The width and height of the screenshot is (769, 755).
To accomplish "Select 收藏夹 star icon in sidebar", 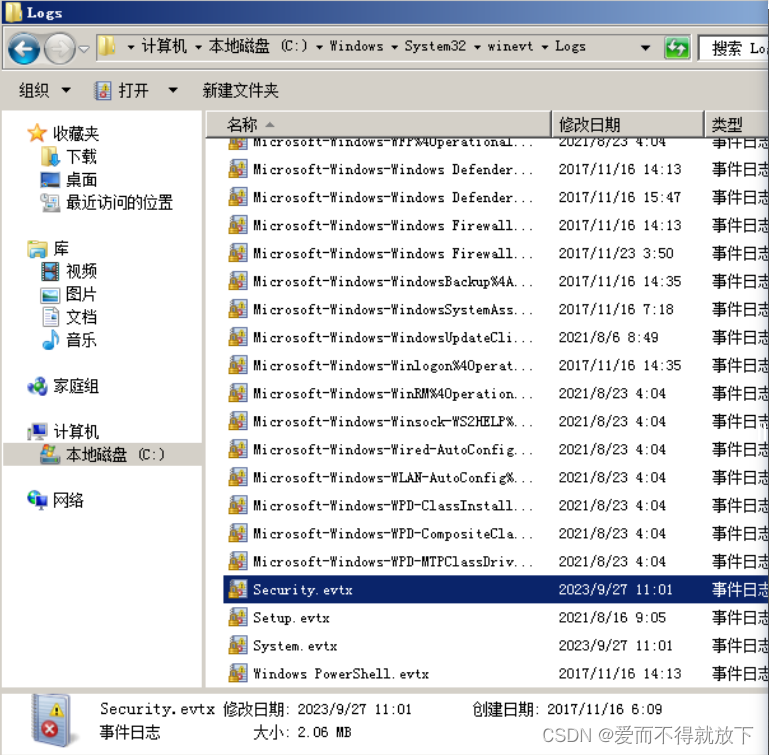I will coord(37,133).
